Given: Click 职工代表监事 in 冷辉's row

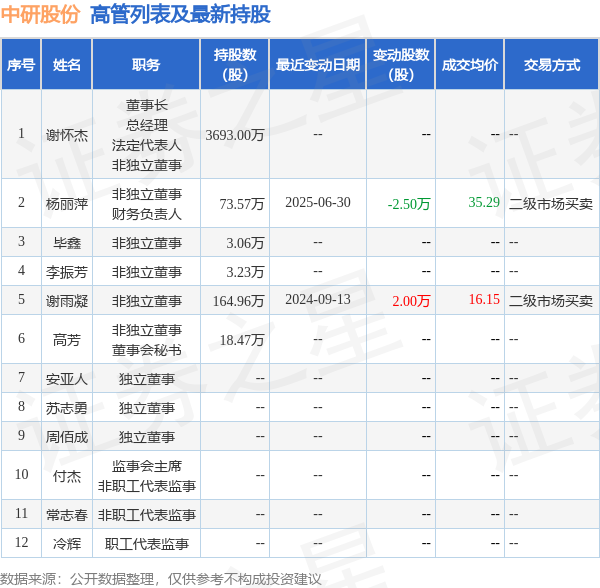Looking at the screenshot, I should (147, 544).
